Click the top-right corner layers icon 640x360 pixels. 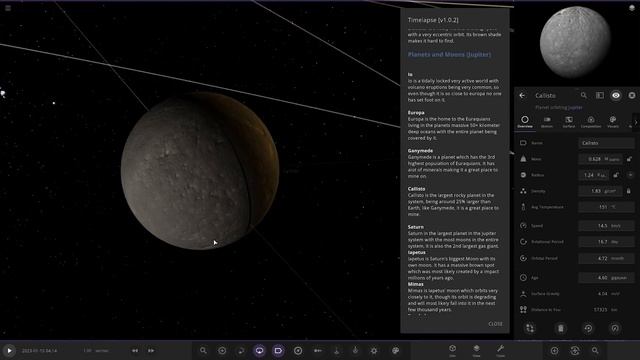pyautogui.click(x=632, y=8)
